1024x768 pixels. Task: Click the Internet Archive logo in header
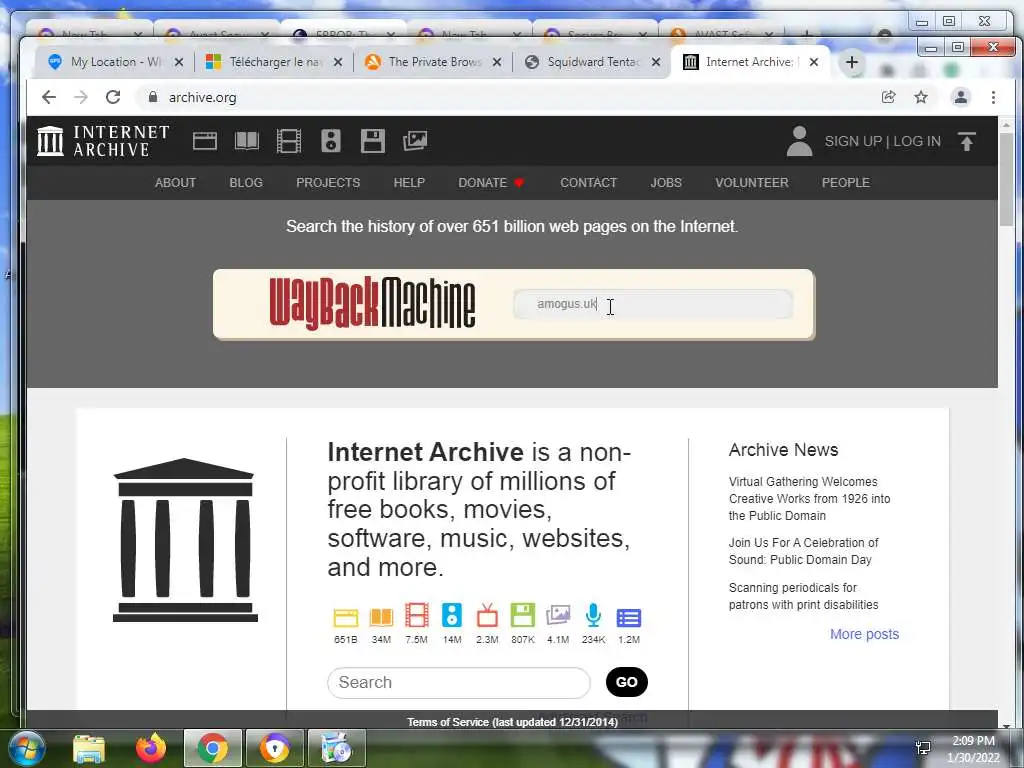[103, 141]
